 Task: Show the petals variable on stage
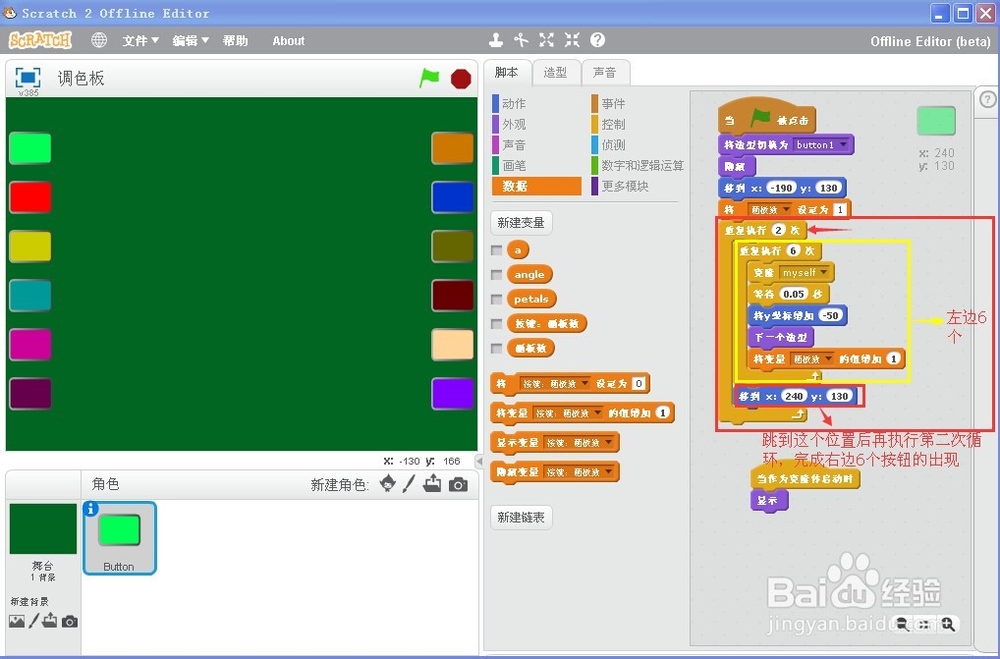(x=496, y=298)
